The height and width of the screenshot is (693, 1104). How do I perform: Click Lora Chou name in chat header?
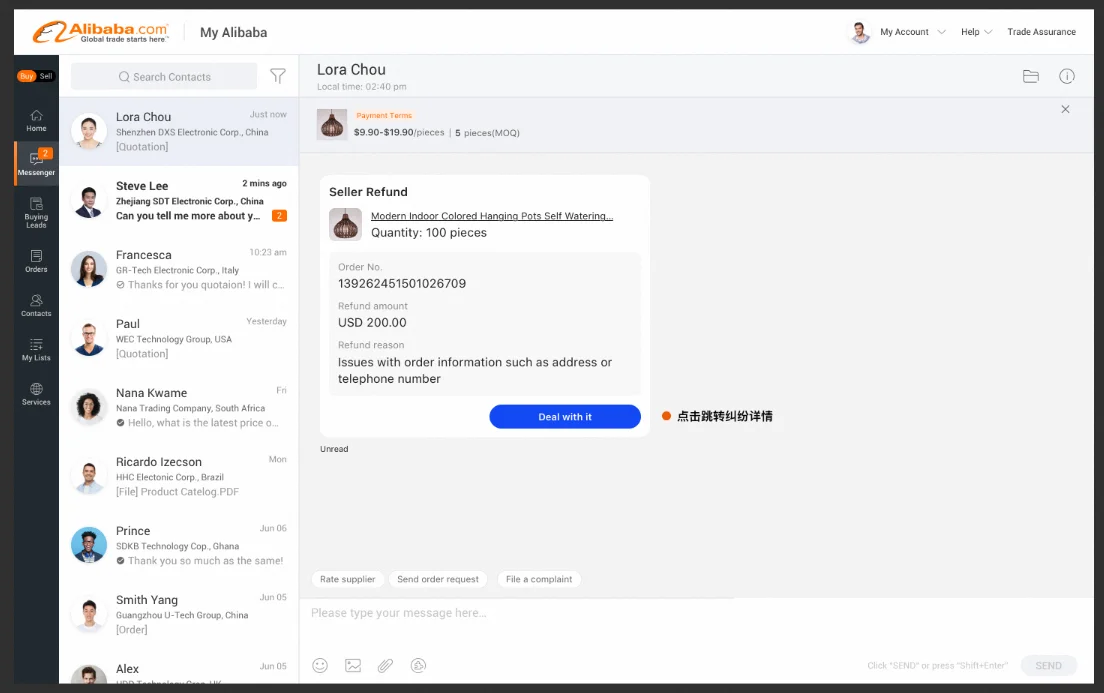coord(351,70)
